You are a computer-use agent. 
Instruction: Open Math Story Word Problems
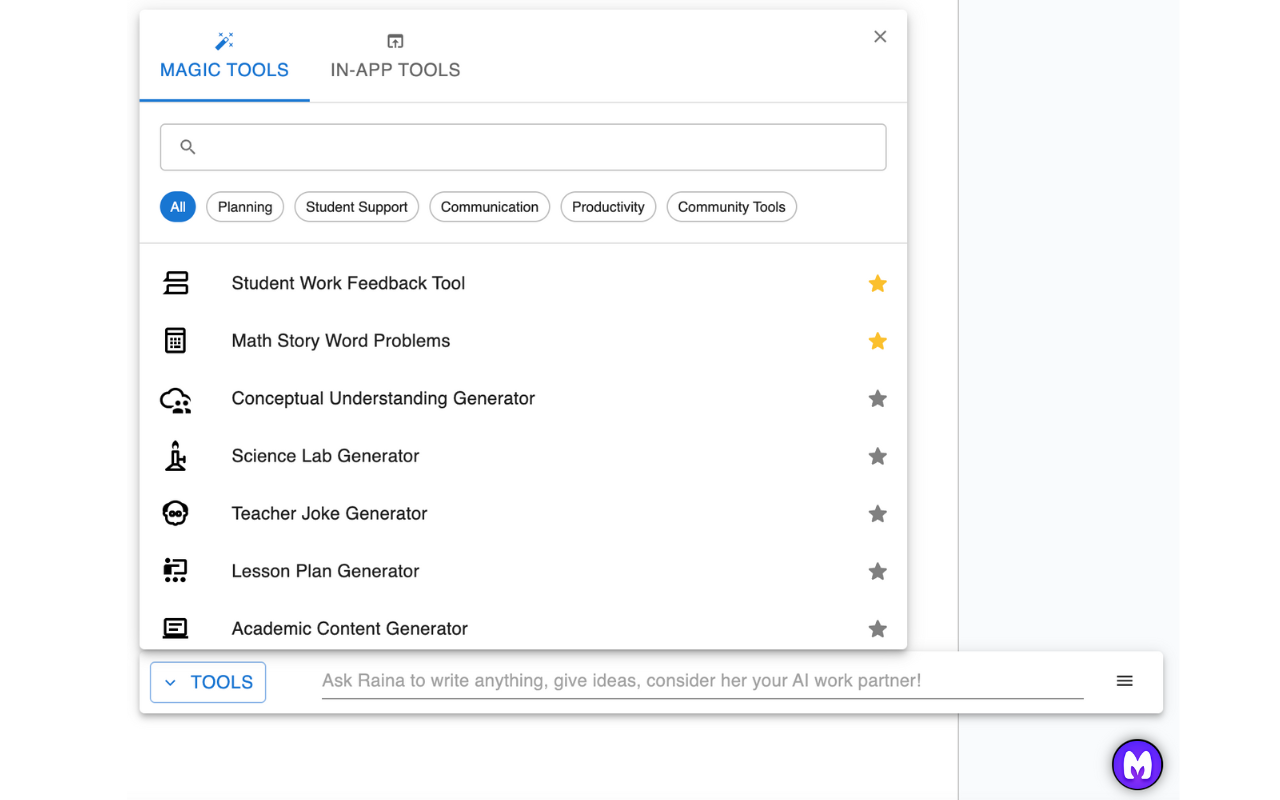341,341
